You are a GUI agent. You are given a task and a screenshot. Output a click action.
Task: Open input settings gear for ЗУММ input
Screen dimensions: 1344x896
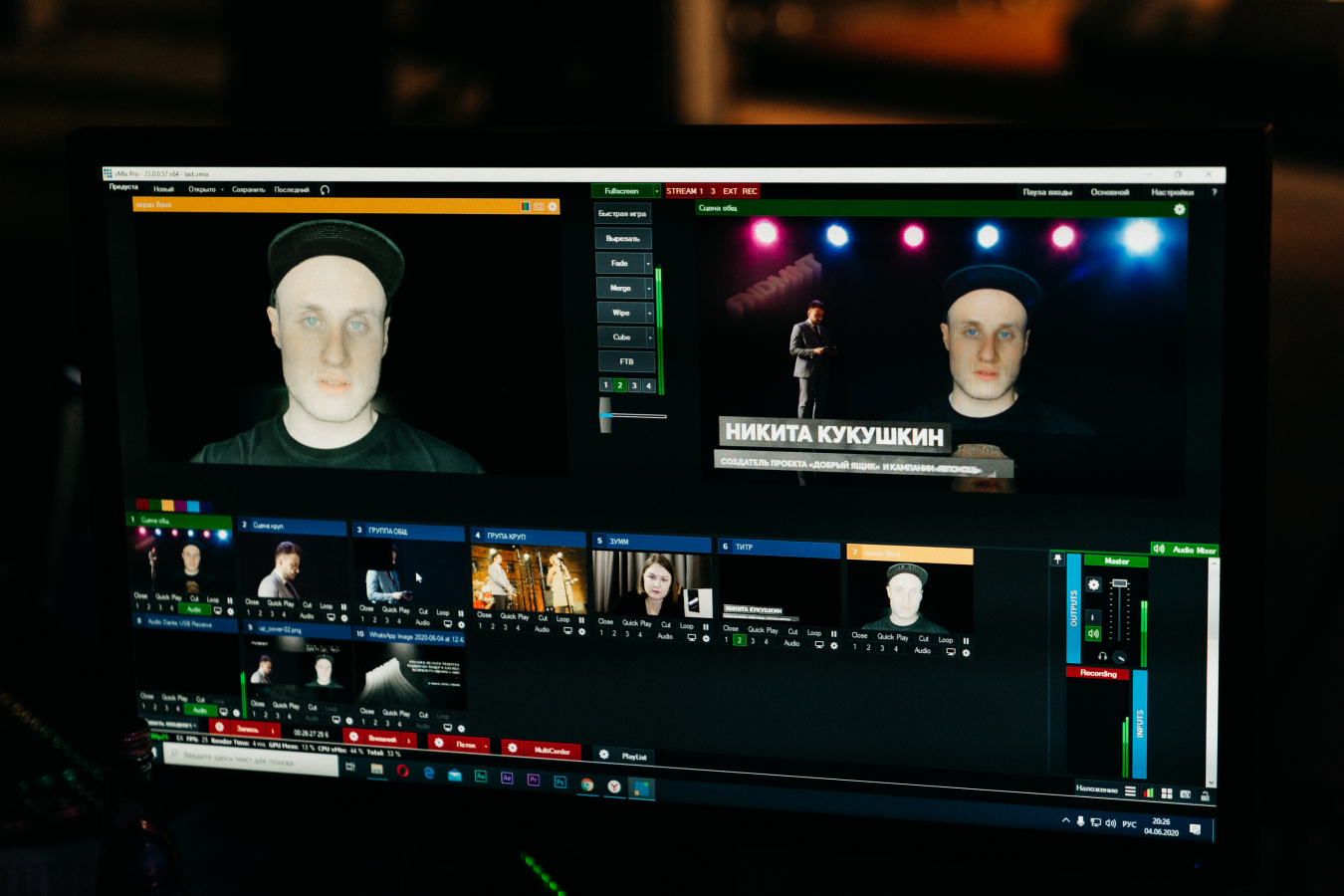[x=706, y=638]
